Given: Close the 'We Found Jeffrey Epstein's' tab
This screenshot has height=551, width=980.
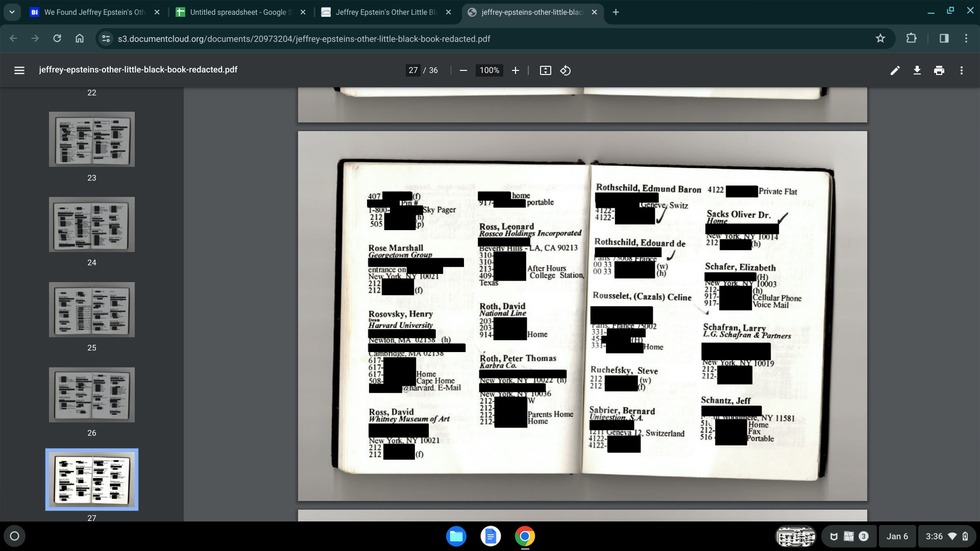Looking at the screenshot, I should point(157,12).
